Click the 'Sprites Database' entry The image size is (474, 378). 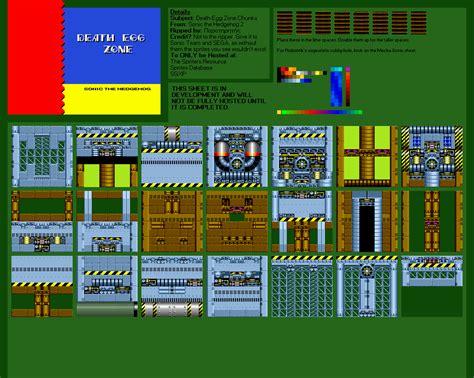[x=191, y=68]
